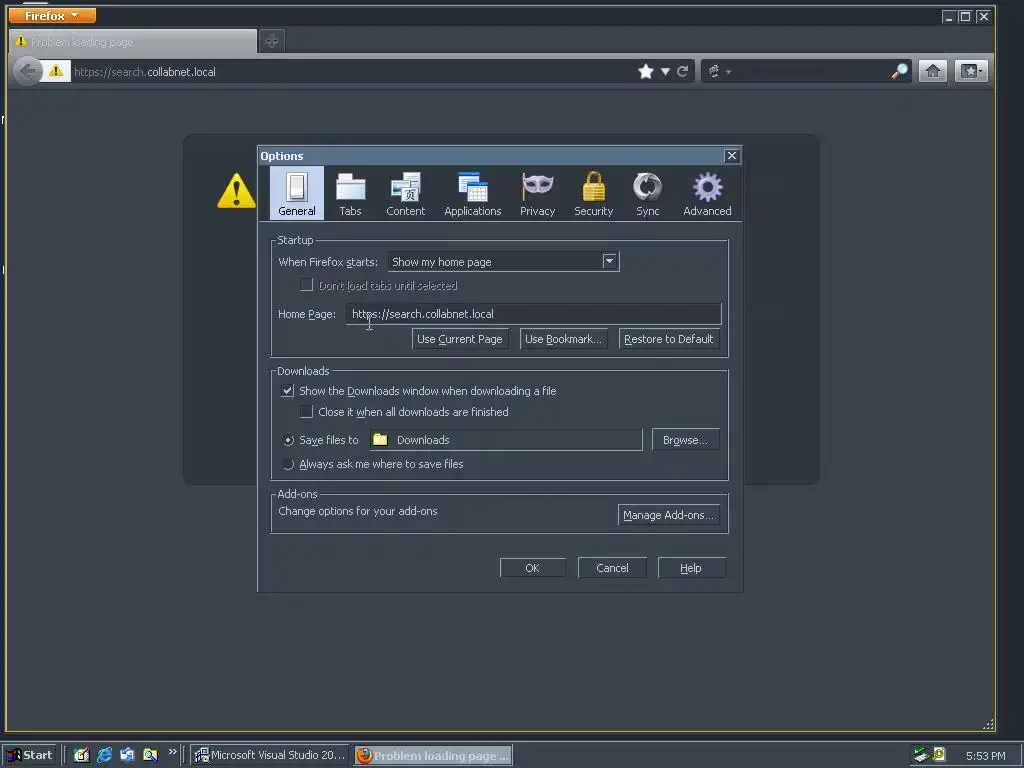The width and height of the screenshot is (1024, 768).
Task: Click the Home toolbar button
Action: (933, 71)
